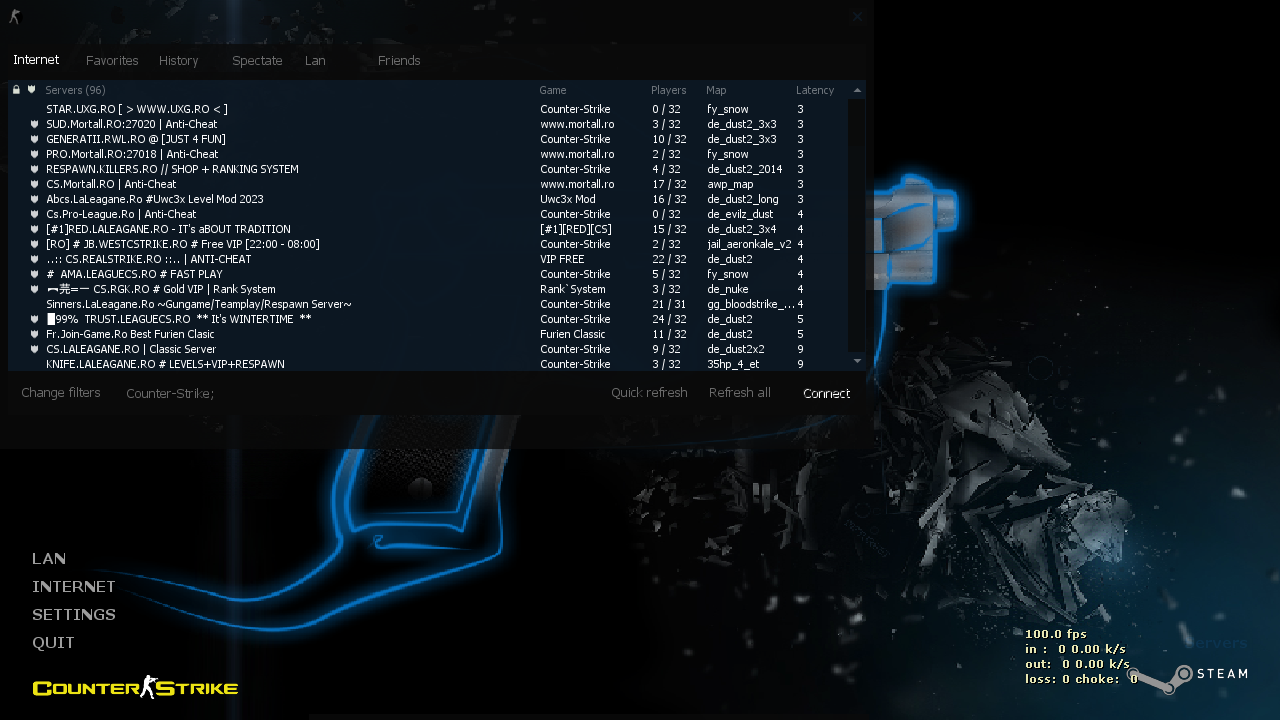The height and width of the screenshot is (720, 1280).
Task: Open the Spectate tab
Action: click(257, 61)
